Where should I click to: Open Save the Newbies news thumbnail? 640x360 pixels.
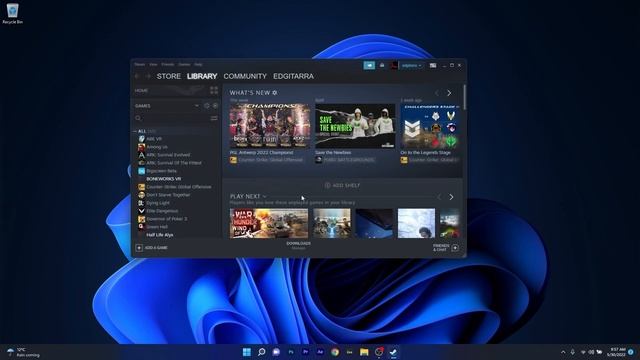pos(355,126)
